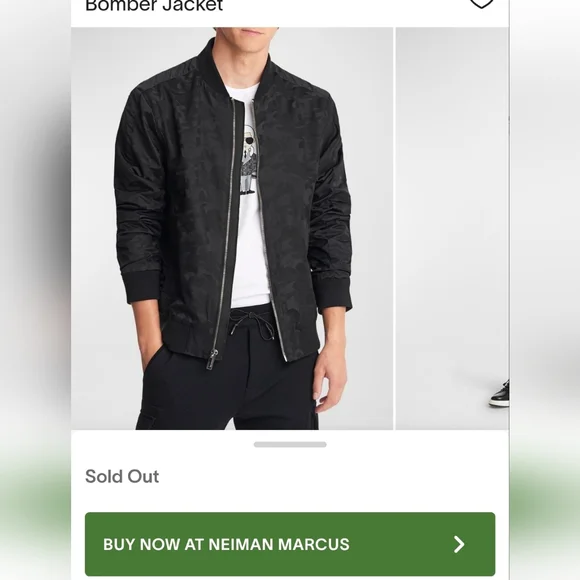Click the Sold Out label

pos(122,476)
